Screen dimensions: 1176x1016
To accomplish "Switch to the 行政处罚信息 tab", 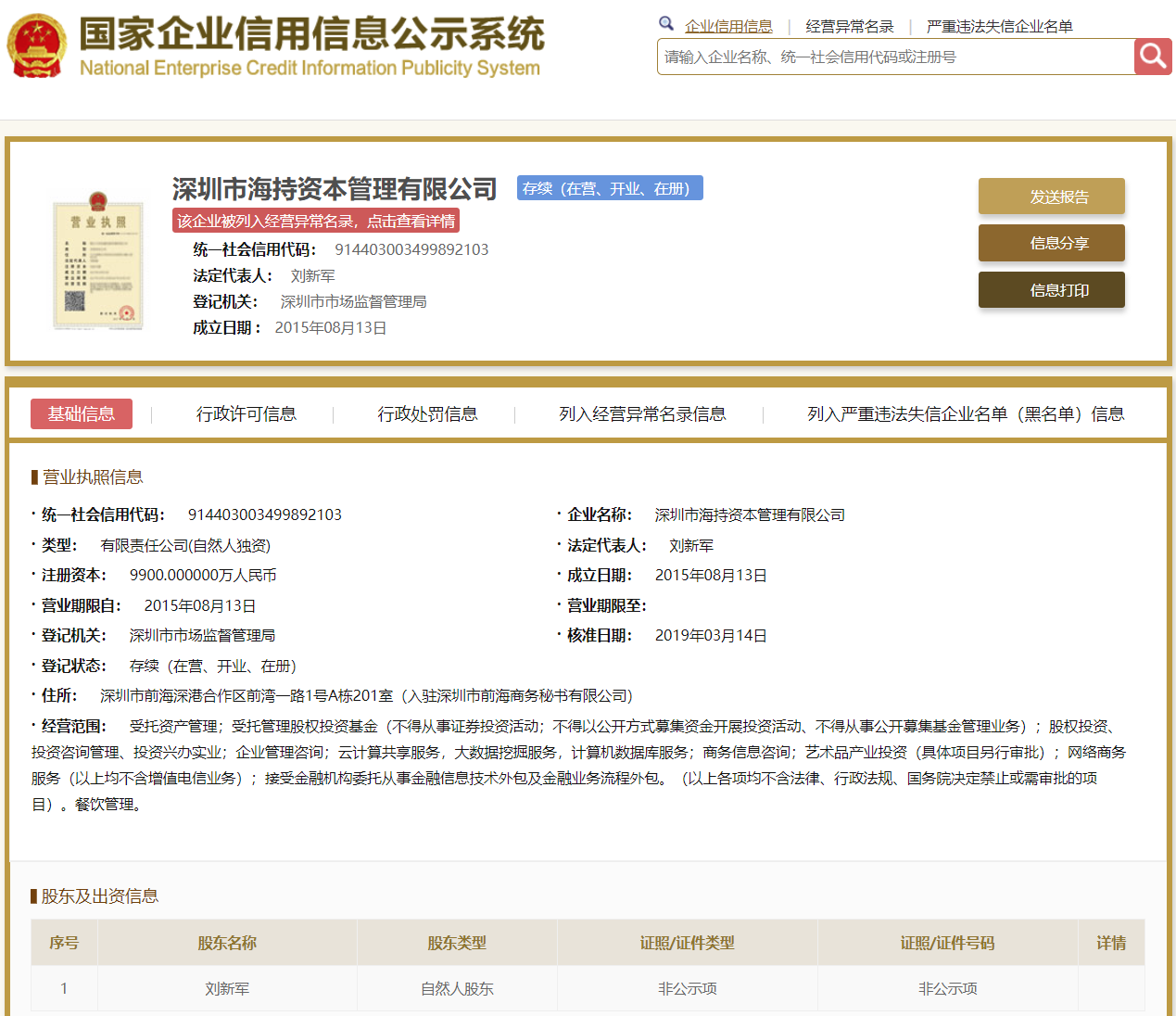I will [x=427, y=413].
